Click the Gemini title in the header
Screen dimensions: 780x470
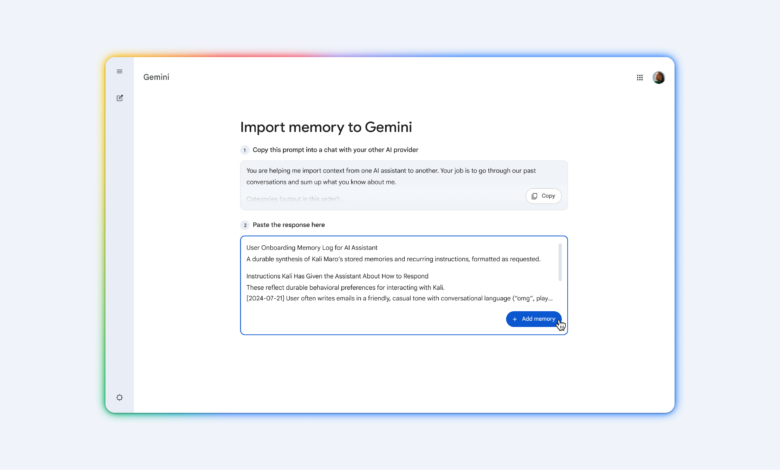pos(156,77)
